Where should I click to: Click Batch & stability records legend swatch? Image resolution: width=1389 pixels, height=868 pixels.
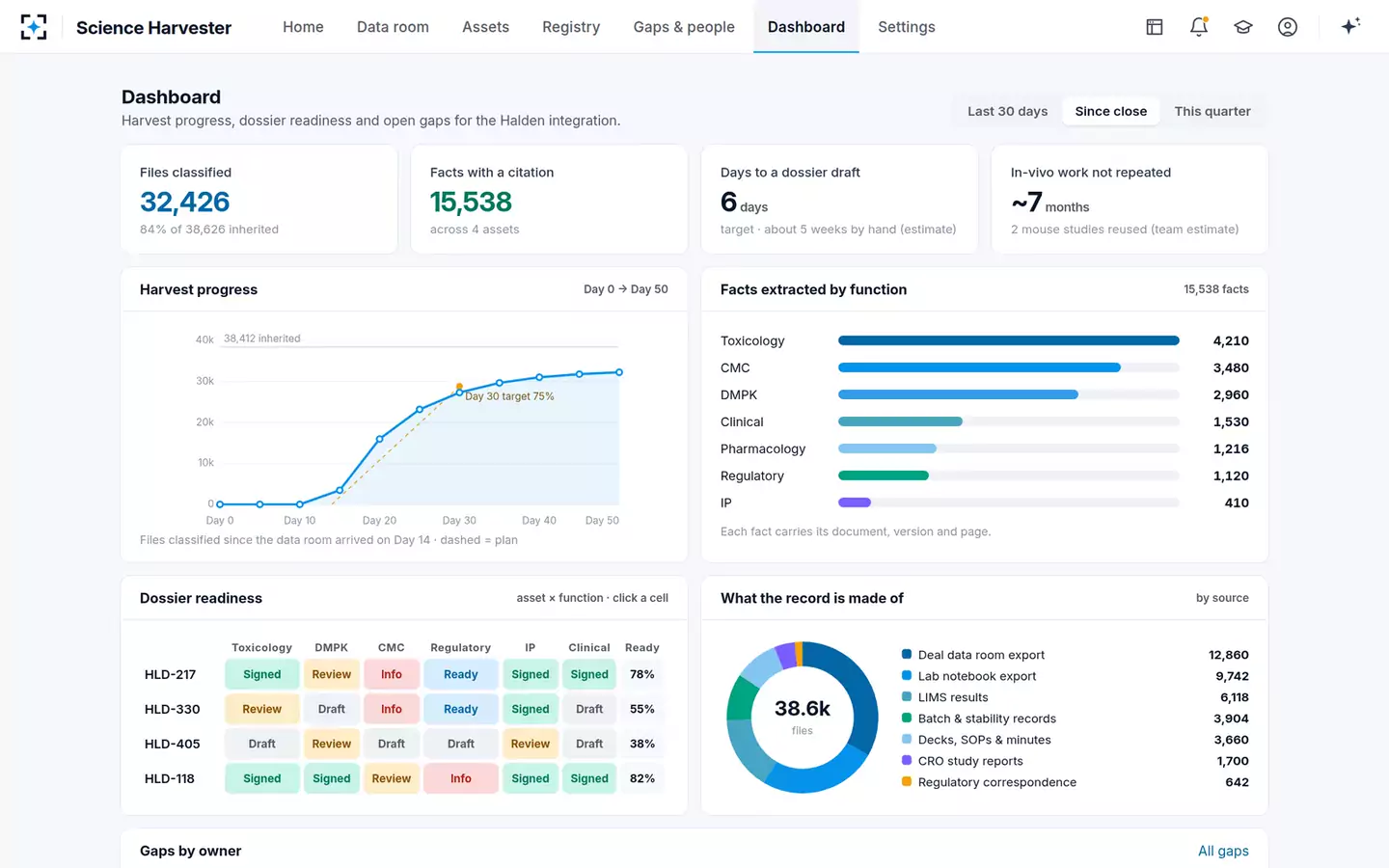(x=907, y=718)
